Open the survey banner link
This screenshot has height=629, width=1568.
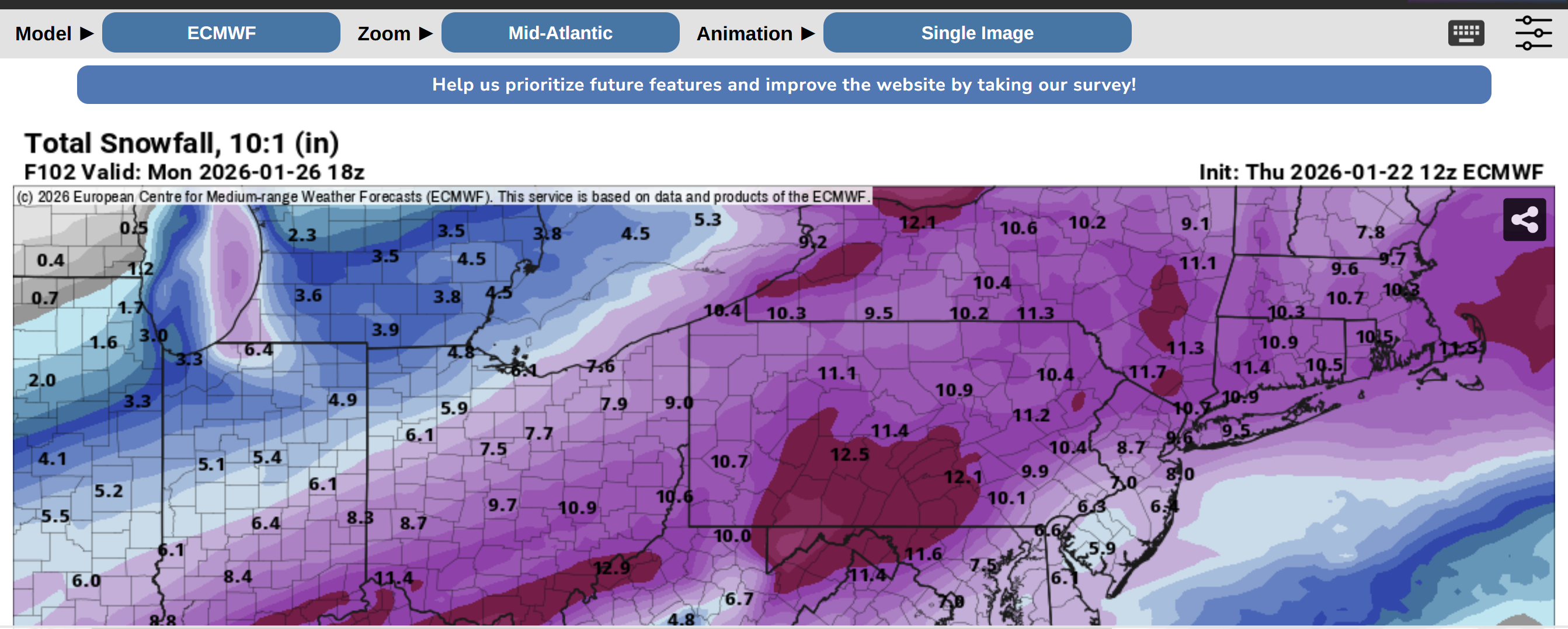point(783,85)
